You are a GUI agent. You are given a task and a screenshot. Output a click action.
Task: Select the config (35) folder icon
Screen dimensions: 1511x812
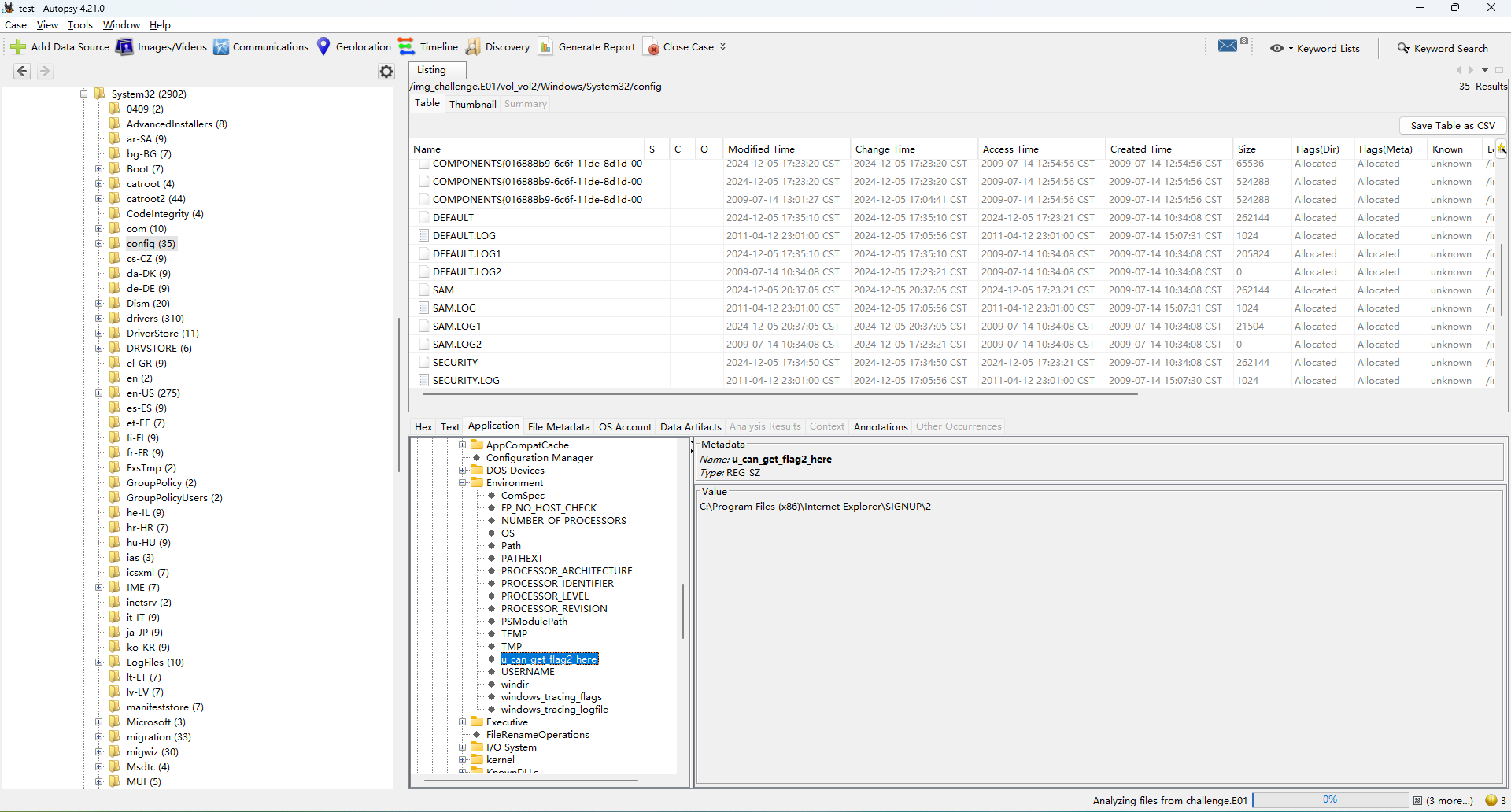[115, 243]
